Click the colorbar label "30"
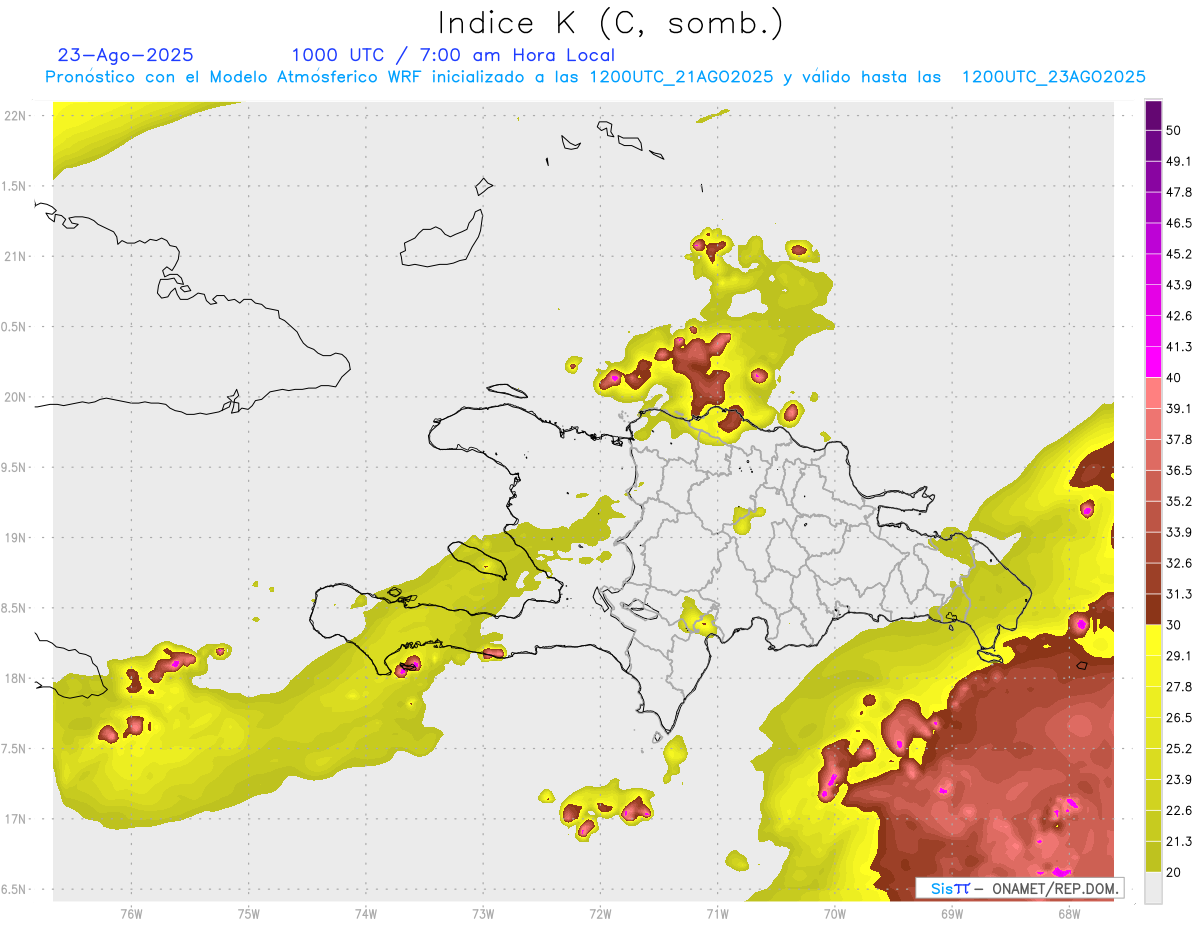Viewport: 1200px width, 927px height. (1175, 625)
